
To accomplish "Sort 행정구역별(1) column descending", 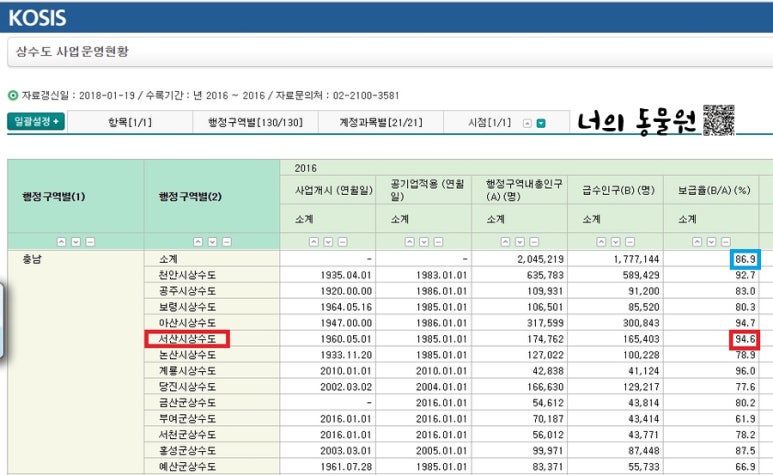I will coord(76,242).
